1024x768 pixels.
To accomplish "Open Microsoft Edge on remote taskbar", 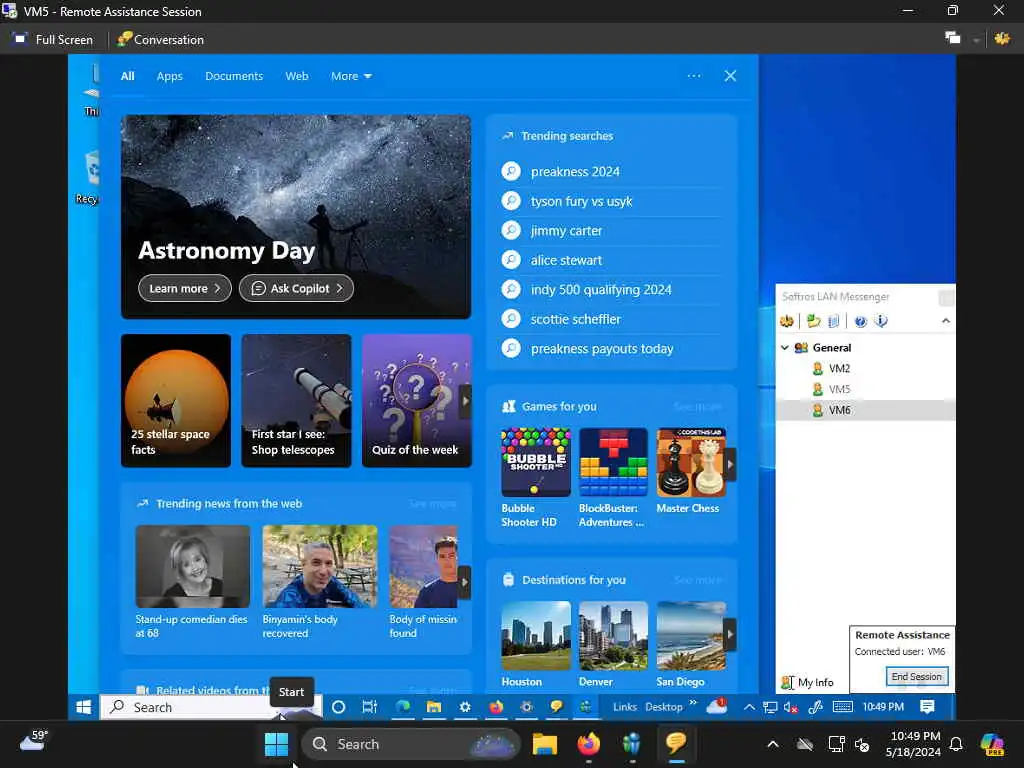I will click(x=402, y=707).
